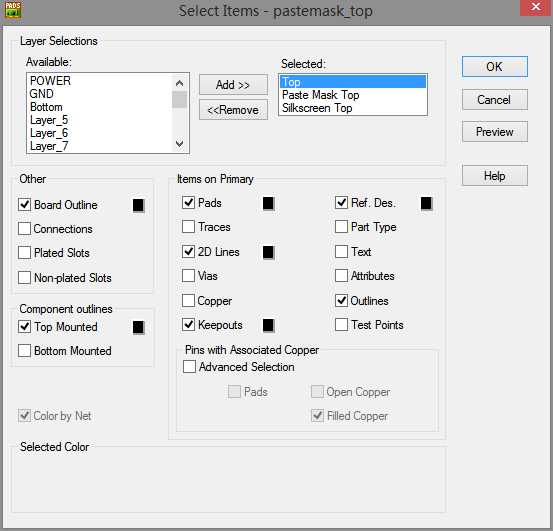Screen dimensions: 553x531
Task: Select Bottom in Available layers list
Action: point(46,107)
